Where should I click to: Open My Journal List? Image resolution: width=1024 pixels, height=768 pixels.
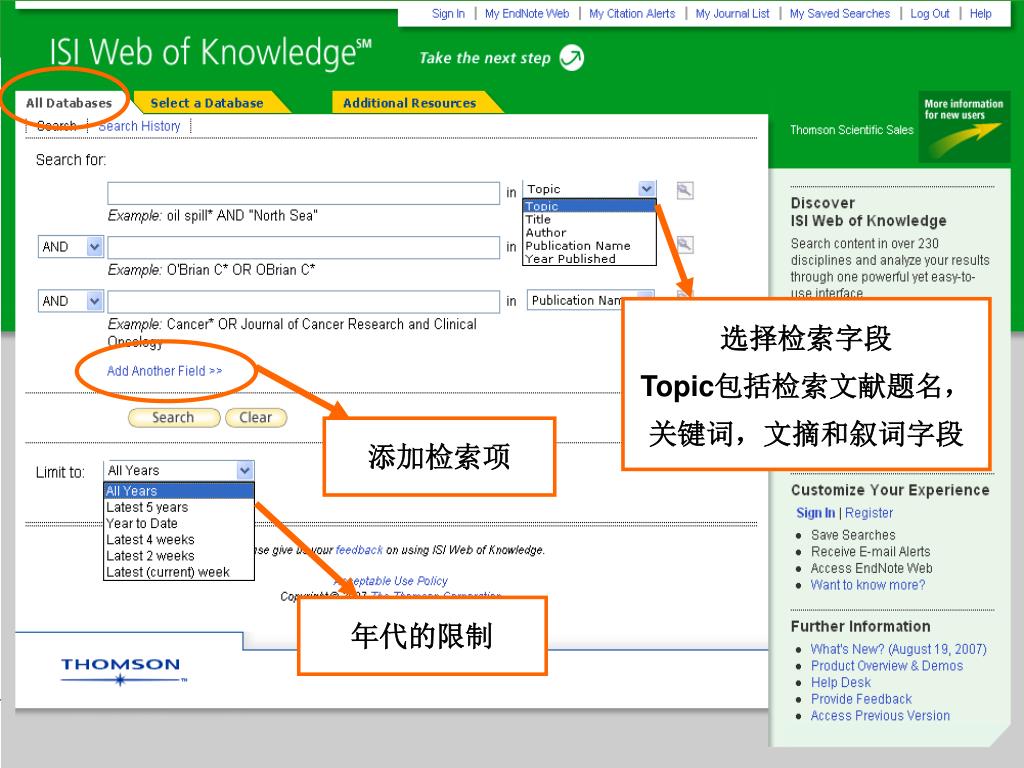pos(732,13)
